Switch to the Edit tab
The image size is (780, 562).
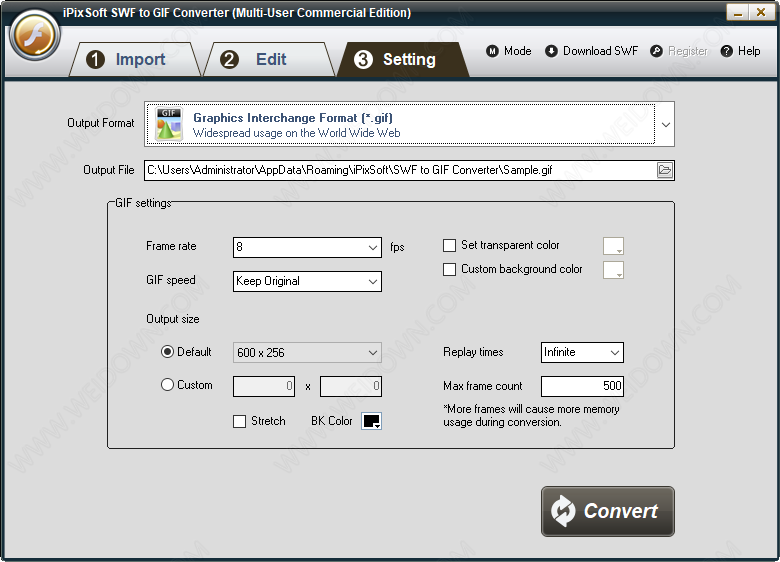(270, 59)
